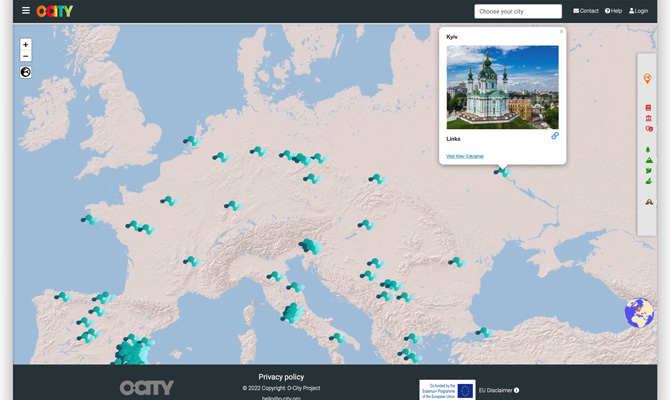Select the green bird filter icon
The height and width of the screenshot is (400, 670).
tap(649, 171)
